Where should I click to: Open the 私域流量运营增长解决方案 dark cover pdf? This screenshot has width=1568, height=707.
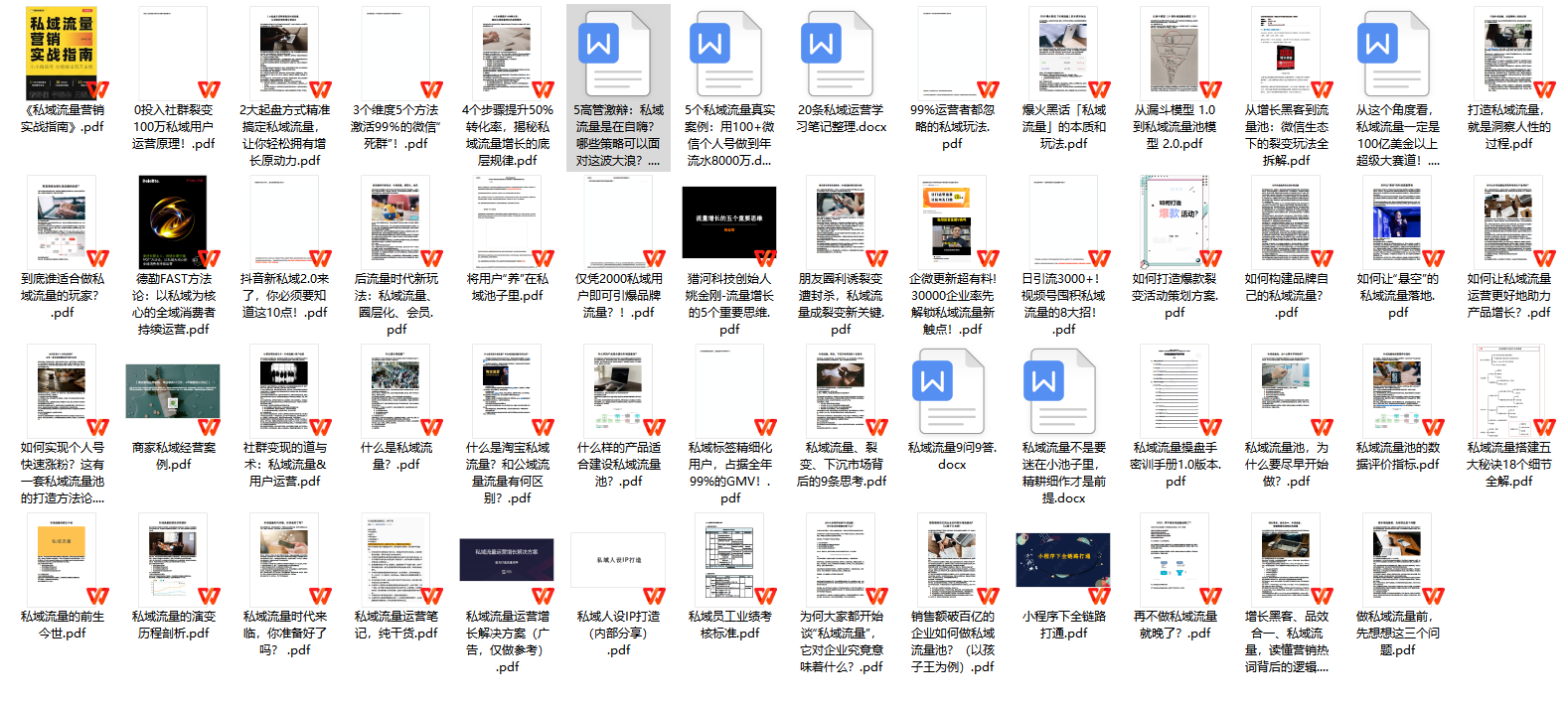pos(507,560)
